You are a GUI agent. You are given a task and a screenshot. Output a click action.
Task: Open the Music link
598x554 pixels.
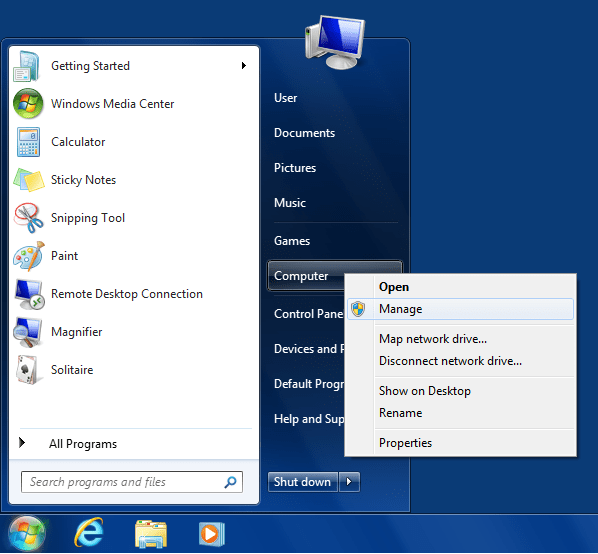(290, 203)
